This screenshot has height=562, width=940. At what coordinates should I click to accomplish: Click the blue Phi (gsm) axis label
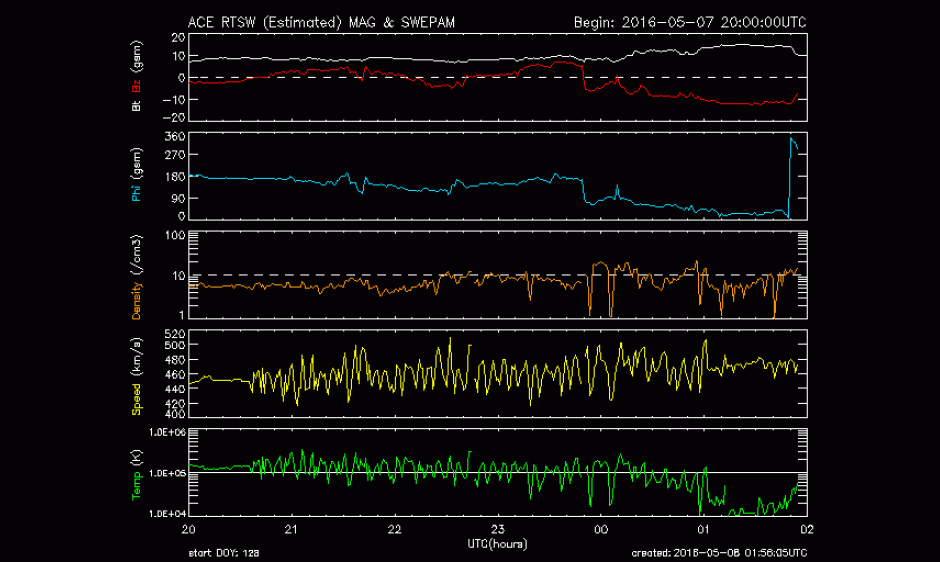(138, 175)
